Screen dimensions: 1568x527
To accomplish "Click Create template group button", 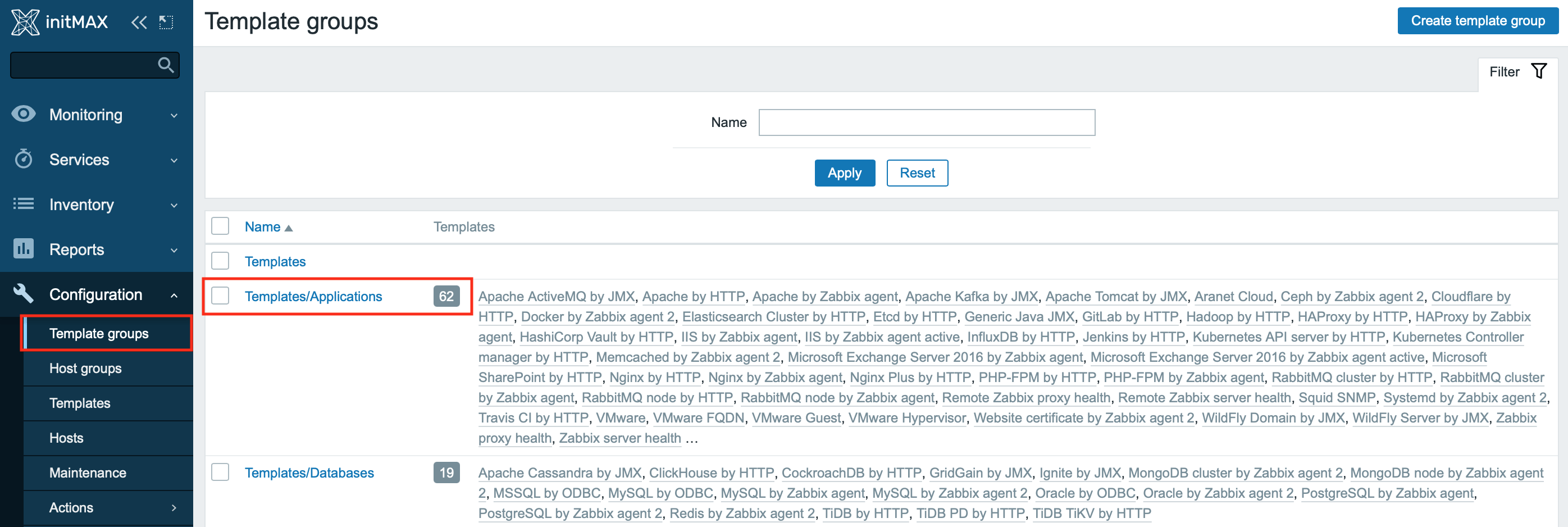I will (x=1478, y=21).
